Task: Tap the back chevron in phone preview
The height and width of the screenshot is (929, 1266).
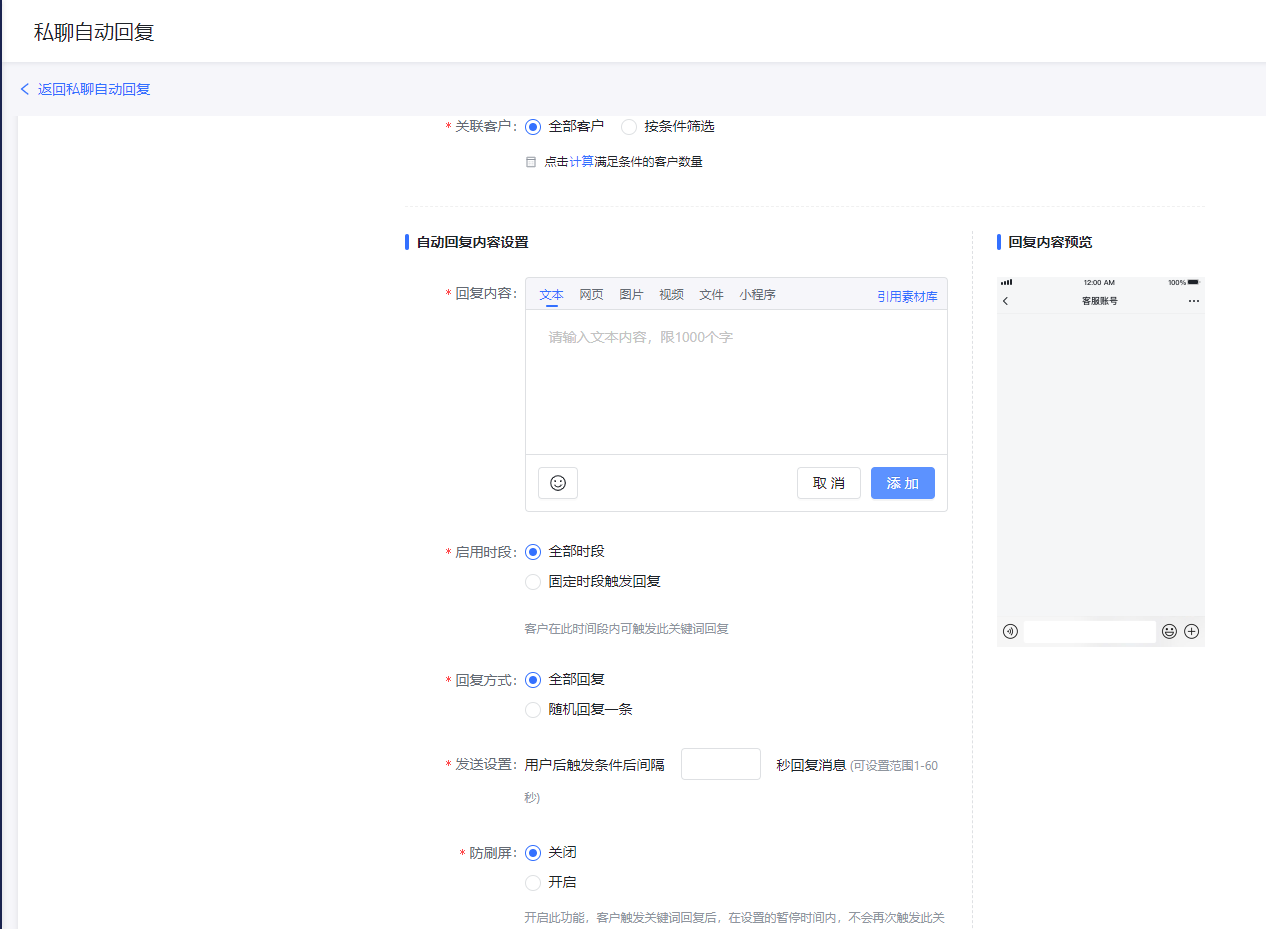Action: coord(1005,301)
